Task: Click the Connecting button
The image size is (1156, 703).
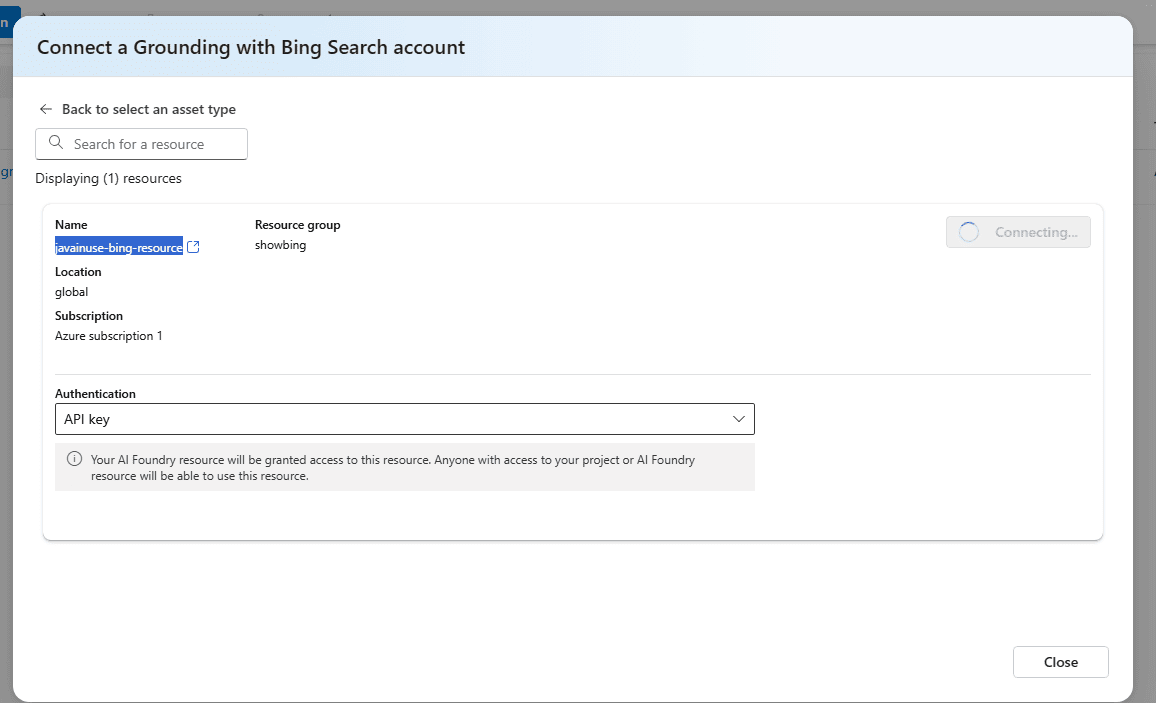Action: click(1018, 231)
